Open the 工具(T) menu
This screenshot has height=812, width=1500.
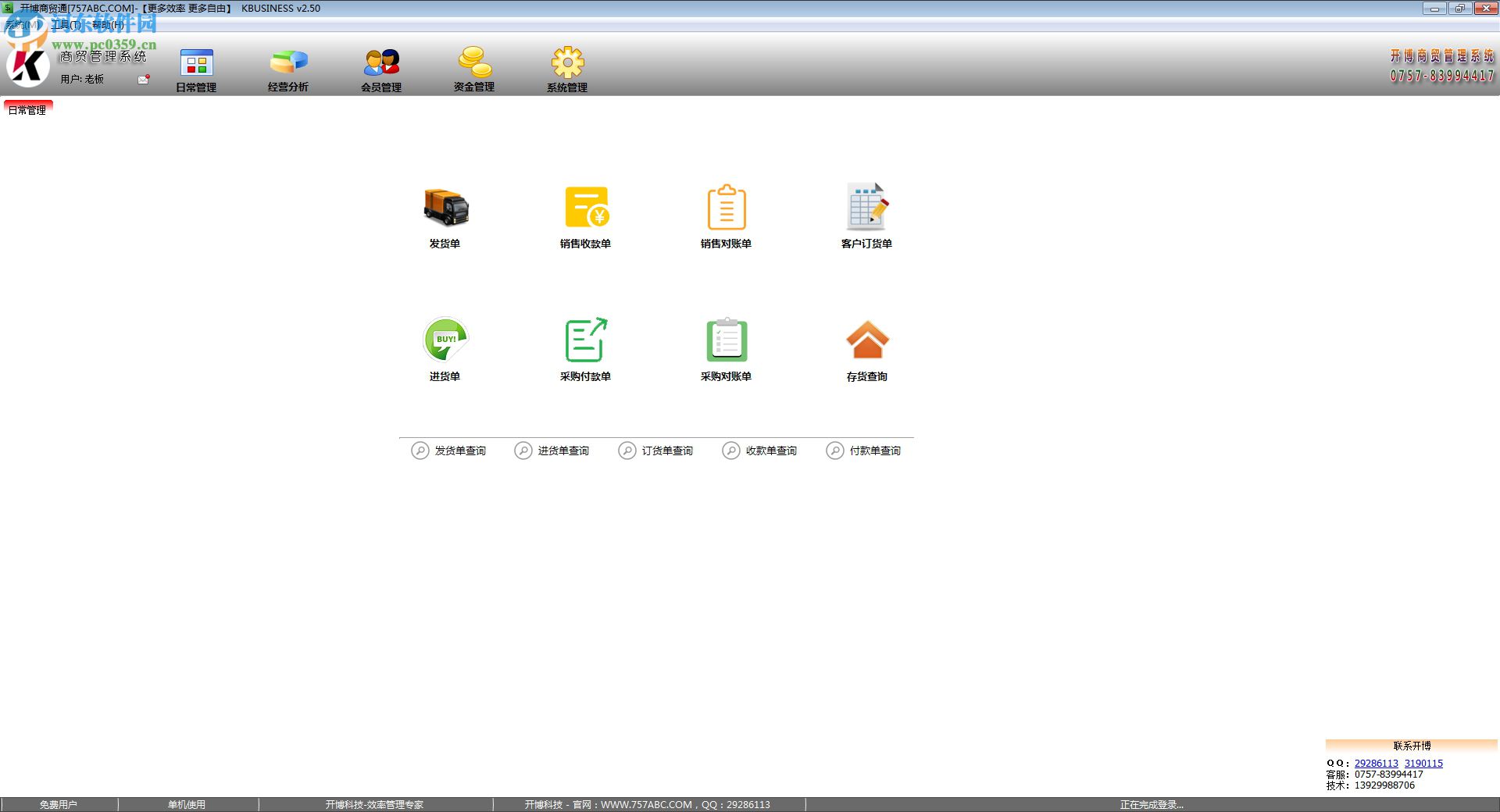[x=66, y=25]
